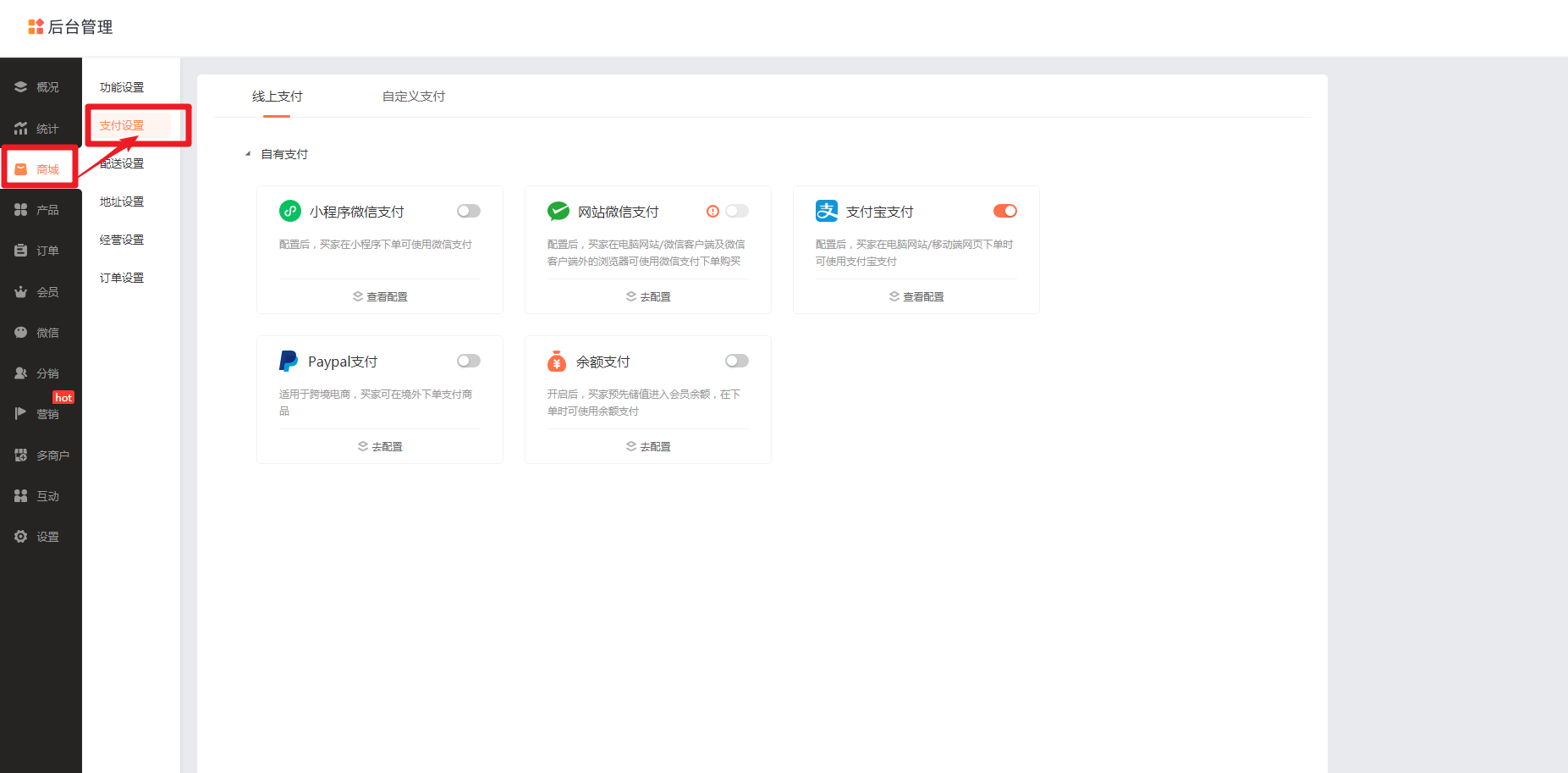Image resolution: width=1568 pixels, height=773 pixels.
Task: Open the 分销 distribution icon
Action: 20,373
